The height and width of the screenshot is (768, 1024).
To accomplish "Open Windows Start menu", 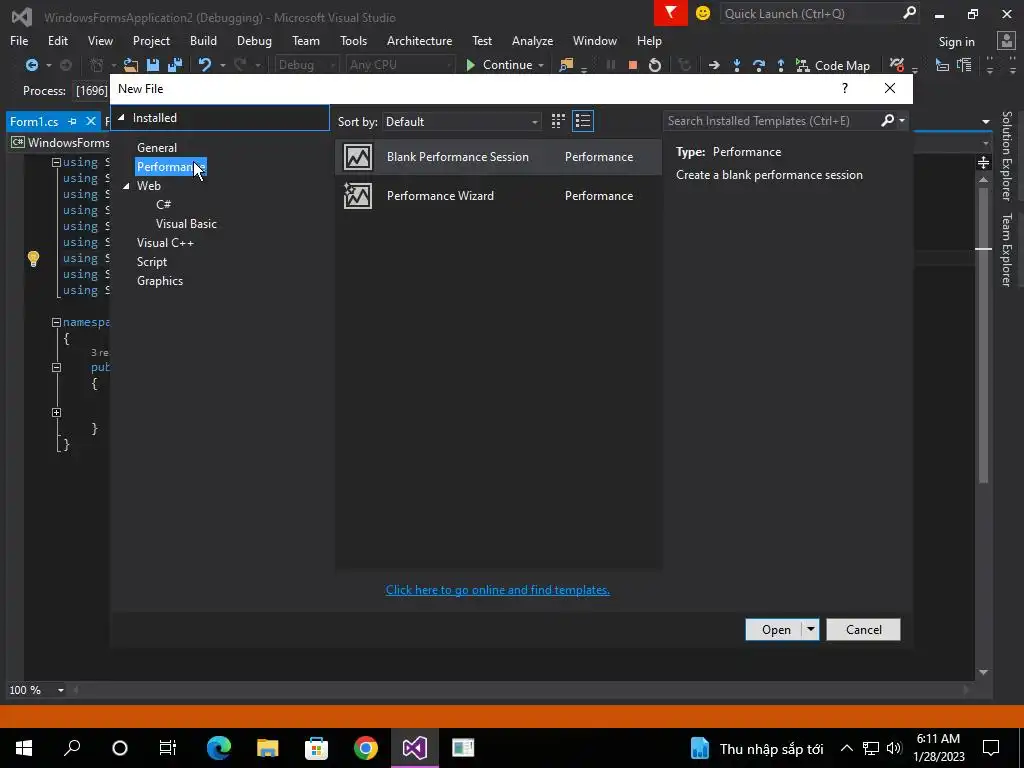I will pyautogui.click(x=24, y=748).
